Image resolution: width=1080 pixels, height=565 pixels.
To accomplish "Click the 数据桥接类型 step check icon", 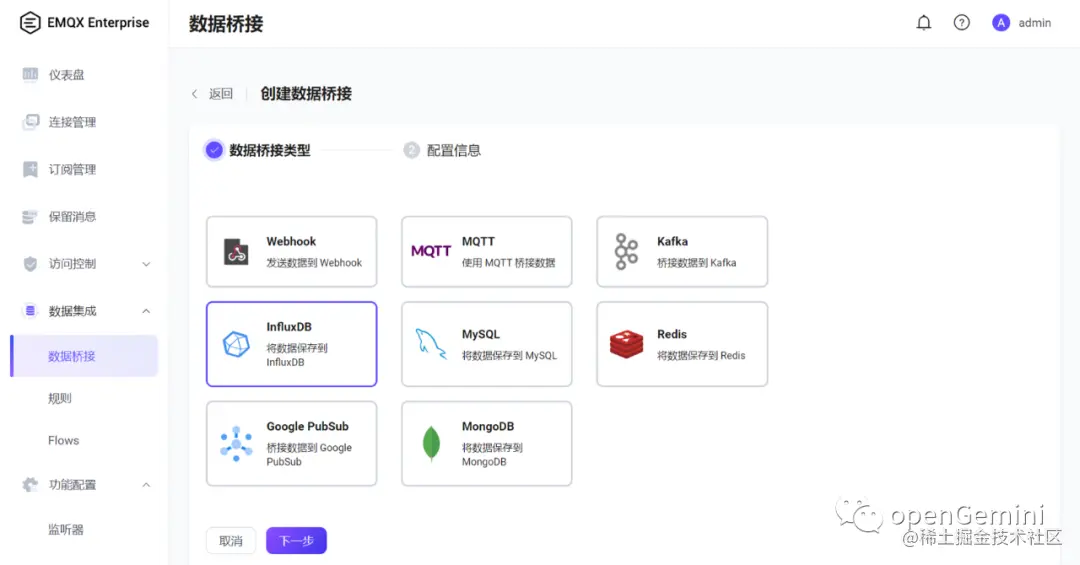I will [x=214, y=150].
